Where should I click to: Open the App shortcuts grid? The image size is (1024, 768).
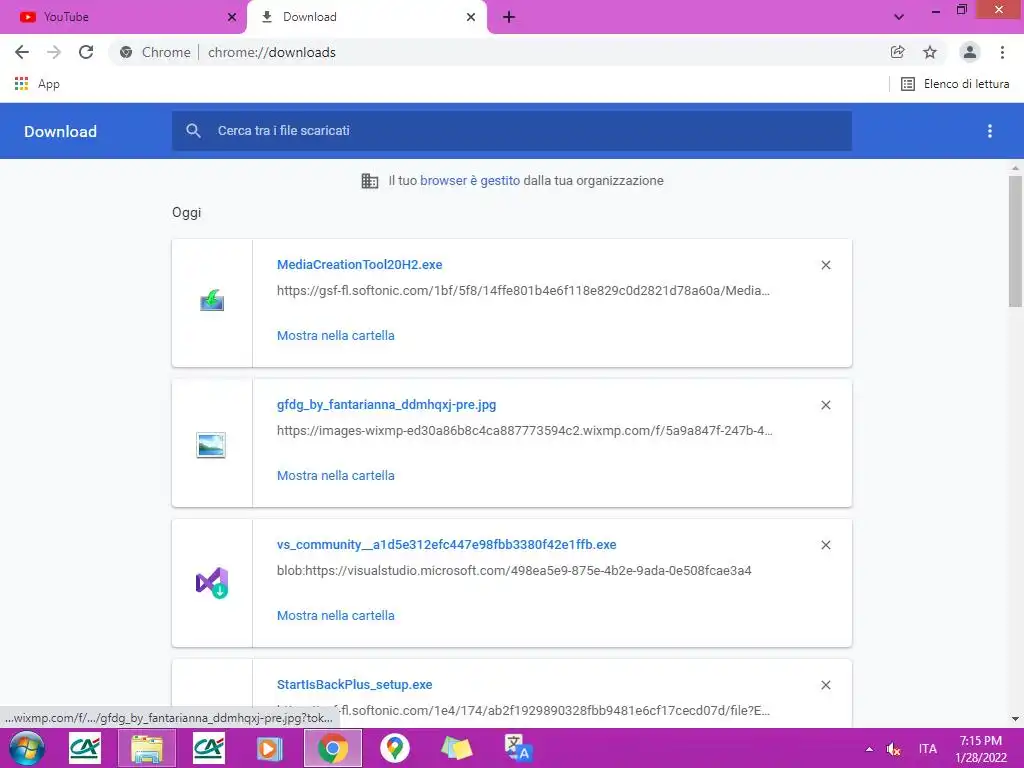tap(37, 84)
